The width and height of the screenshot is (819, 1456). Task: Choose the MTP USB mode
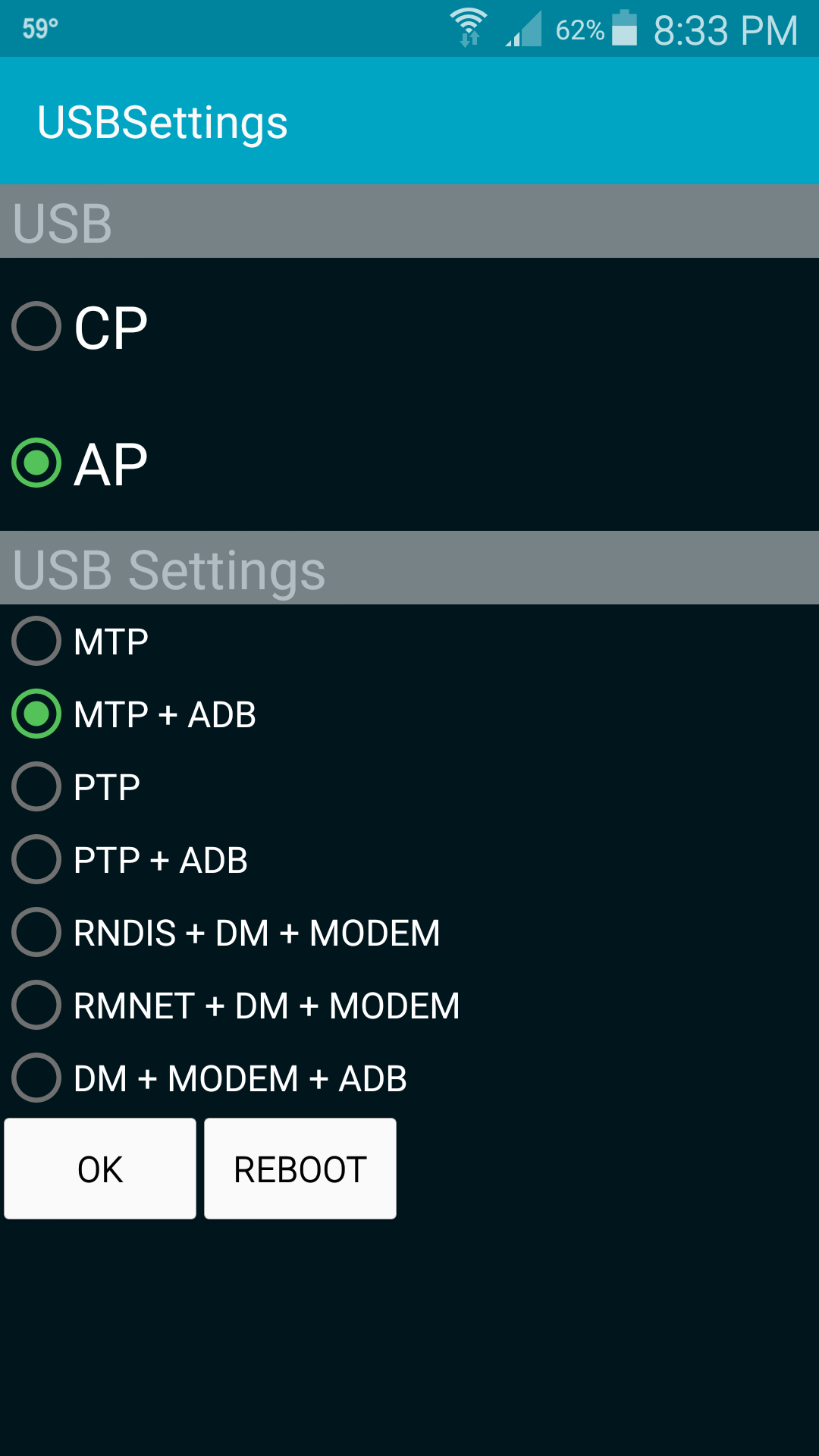pos(36,642)
